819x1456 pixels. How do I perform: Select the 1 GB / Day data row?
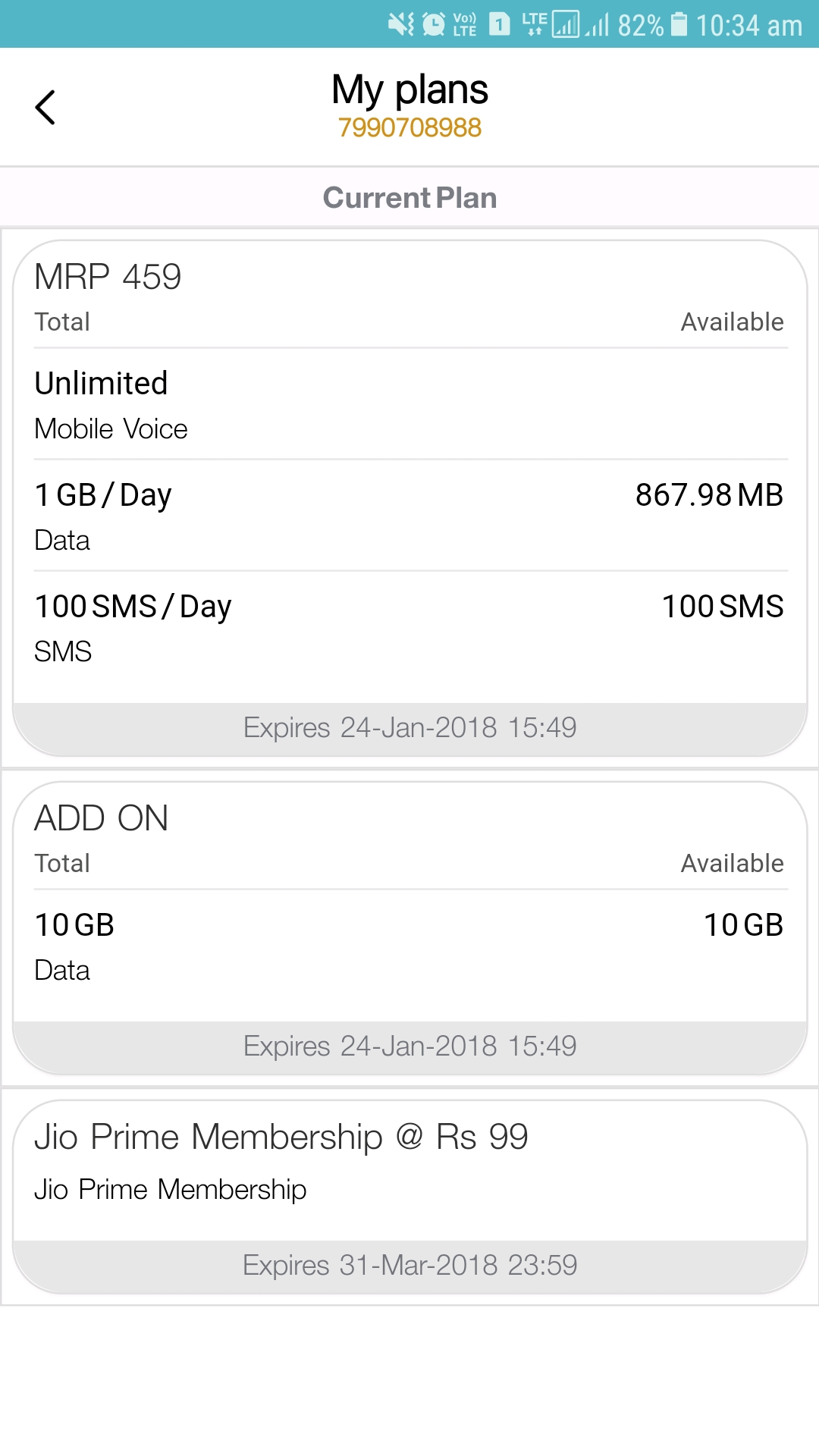pos(410,516)
